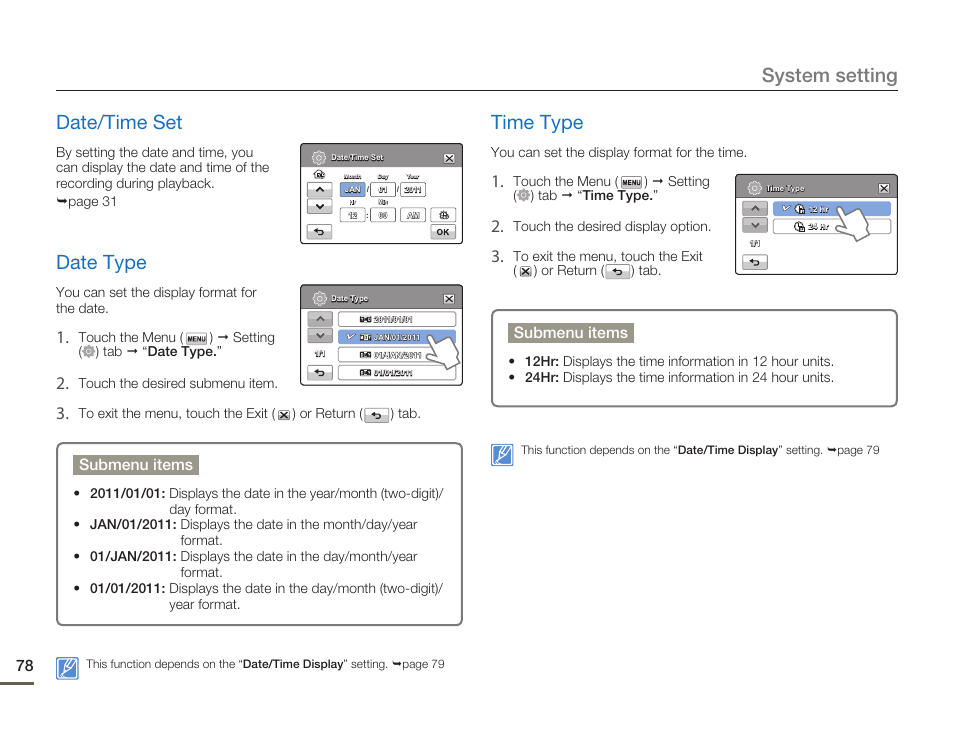Click the gear icon in Time Type panel
954x730 pixels.
pyautogui.click(x=754, y=188)
